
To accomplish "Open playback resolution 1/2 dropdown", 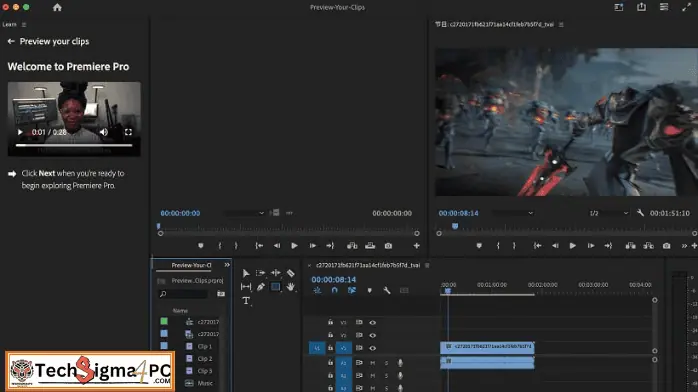I will (x=609, y=213).
